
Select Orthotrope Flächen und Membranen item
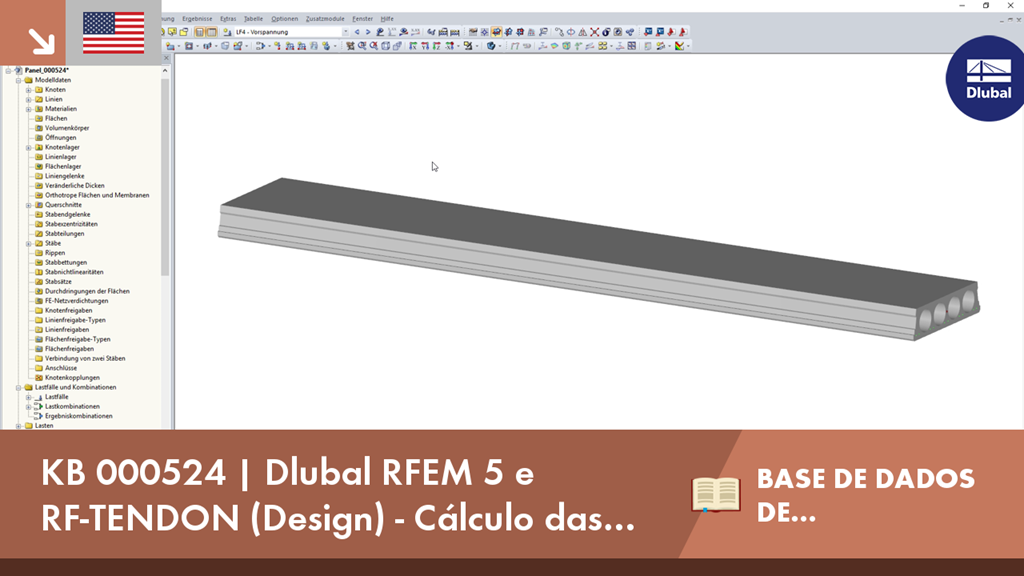pyautogui.click(x=97, y=195)
